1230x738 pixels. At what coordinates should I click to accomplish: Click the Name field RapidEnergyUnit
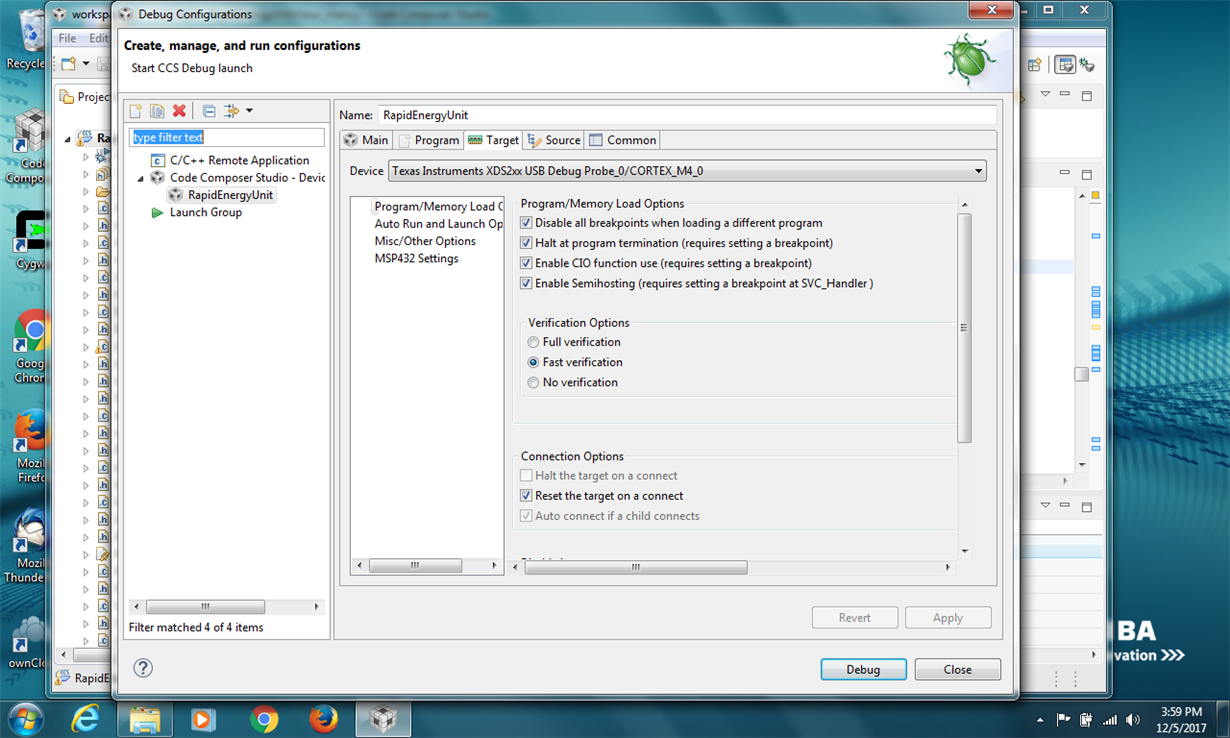[687, 115]
